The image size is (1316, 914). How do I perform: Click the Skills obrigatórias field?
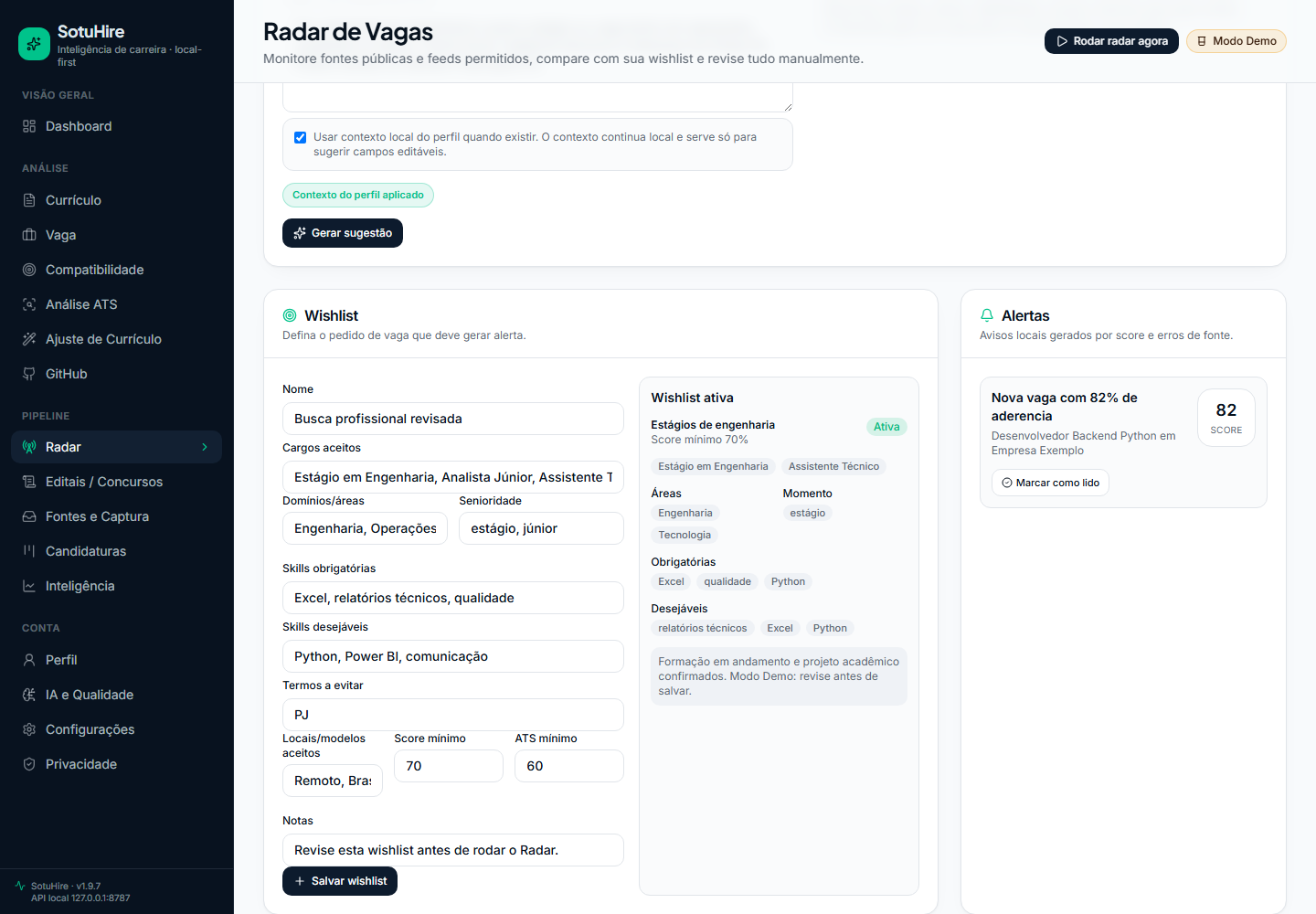click(x=453, y=598)
